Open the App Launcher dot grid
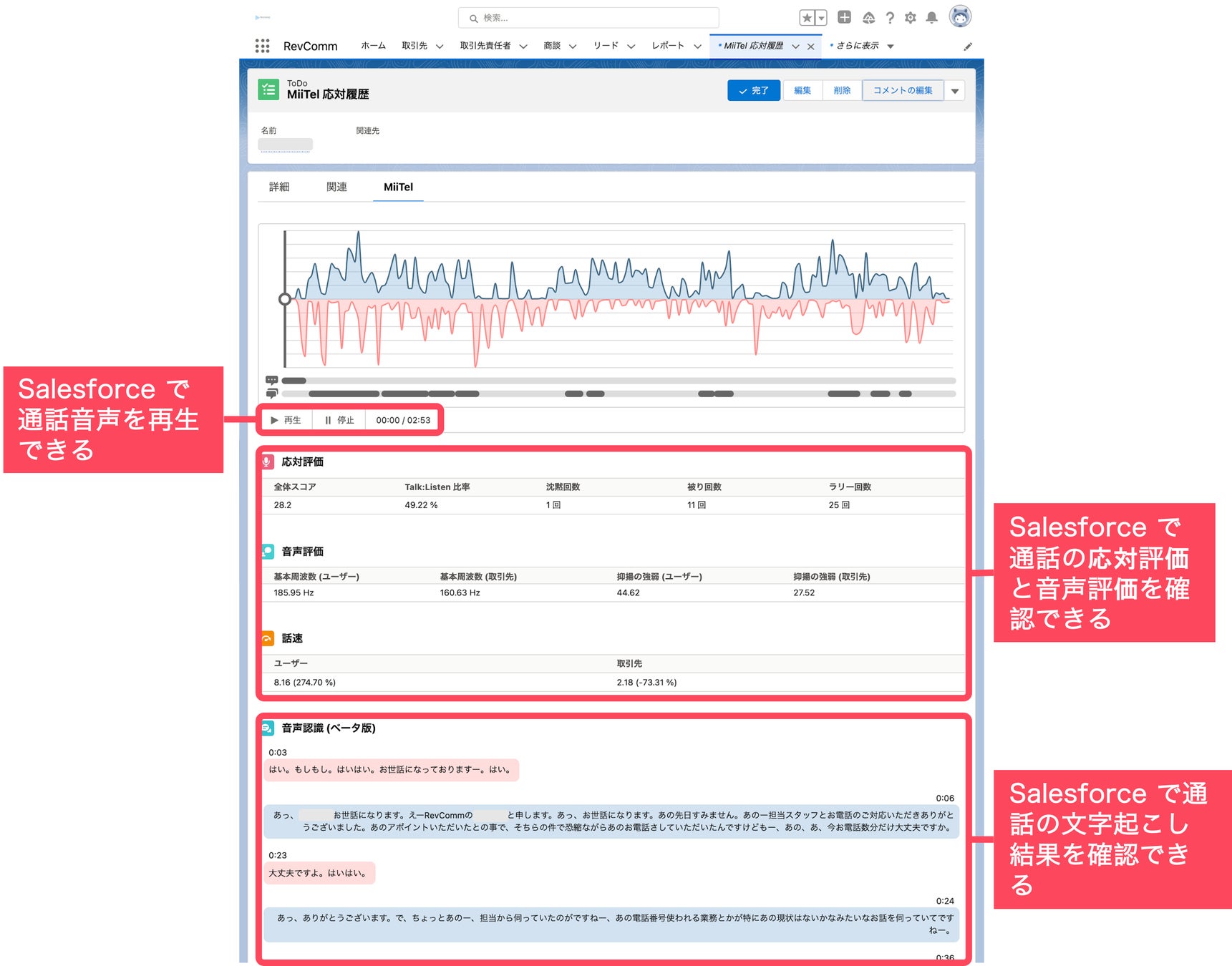 pyautogui.click(x=263, y=46)
